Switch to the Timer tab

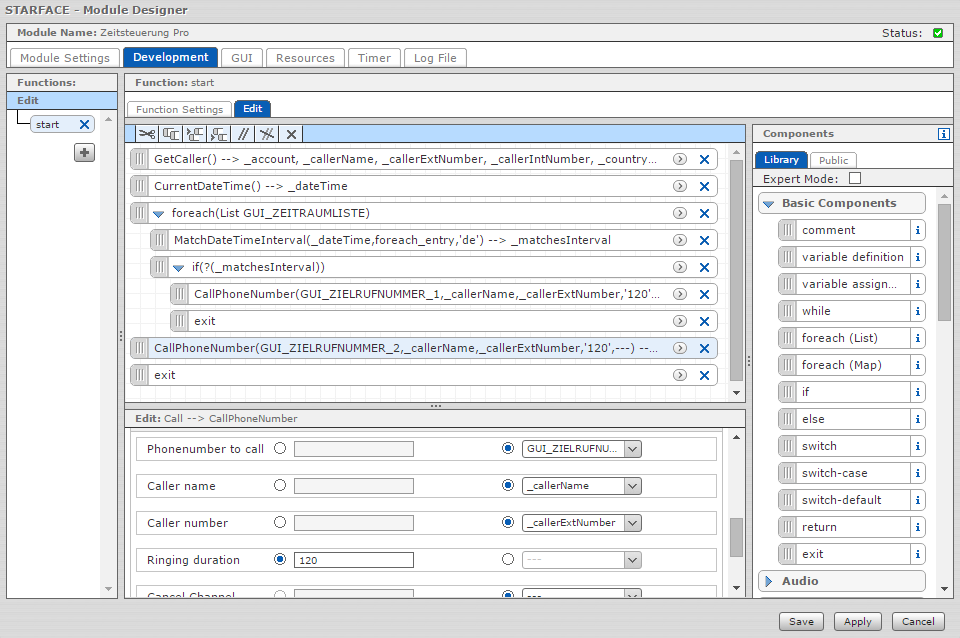click(374, 58)
